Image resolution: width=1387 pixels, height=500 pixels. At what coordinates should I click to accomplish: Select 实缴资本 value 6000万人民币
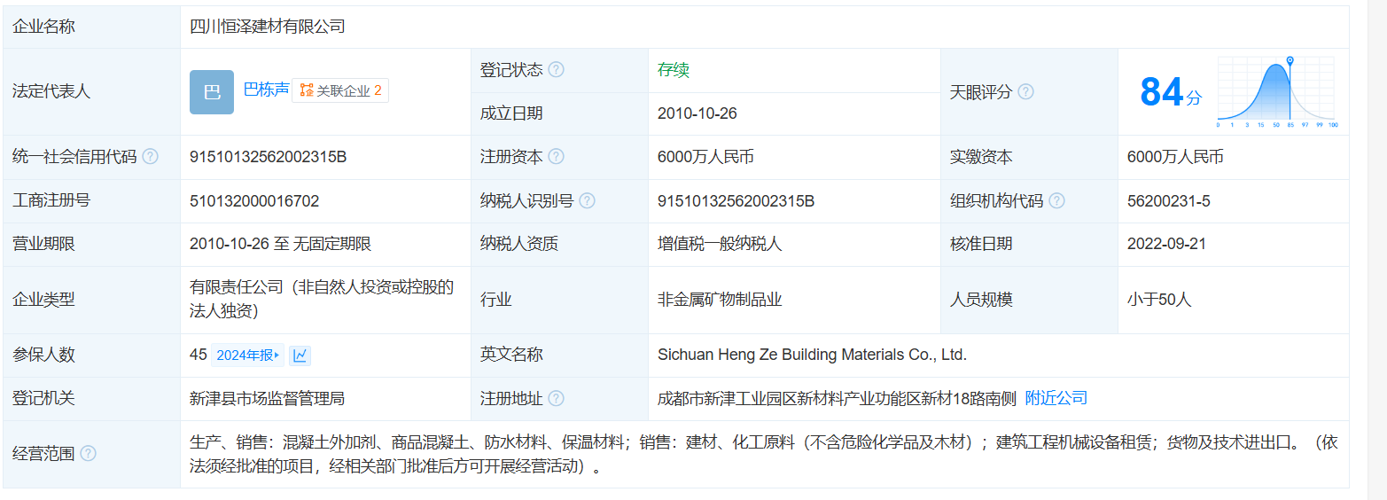pyautogui.click(x=1175, y=157)
